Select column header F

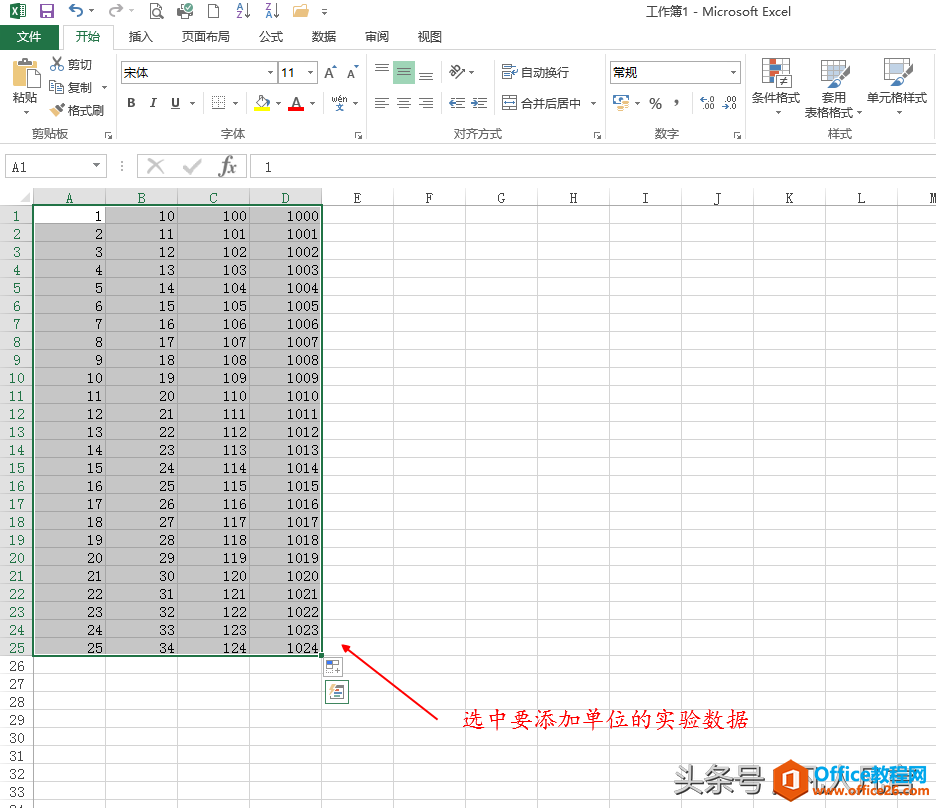(429, 198)
